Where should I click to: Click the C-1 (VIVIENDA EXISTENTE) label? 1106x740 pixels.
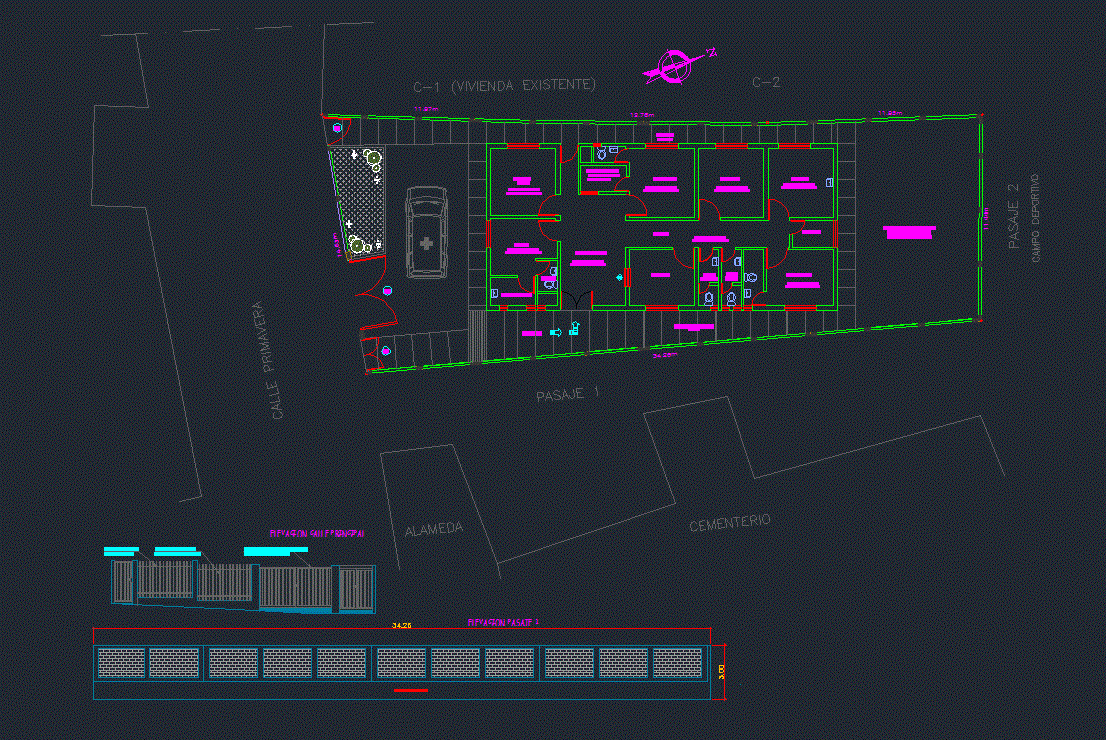pos(505,86)
